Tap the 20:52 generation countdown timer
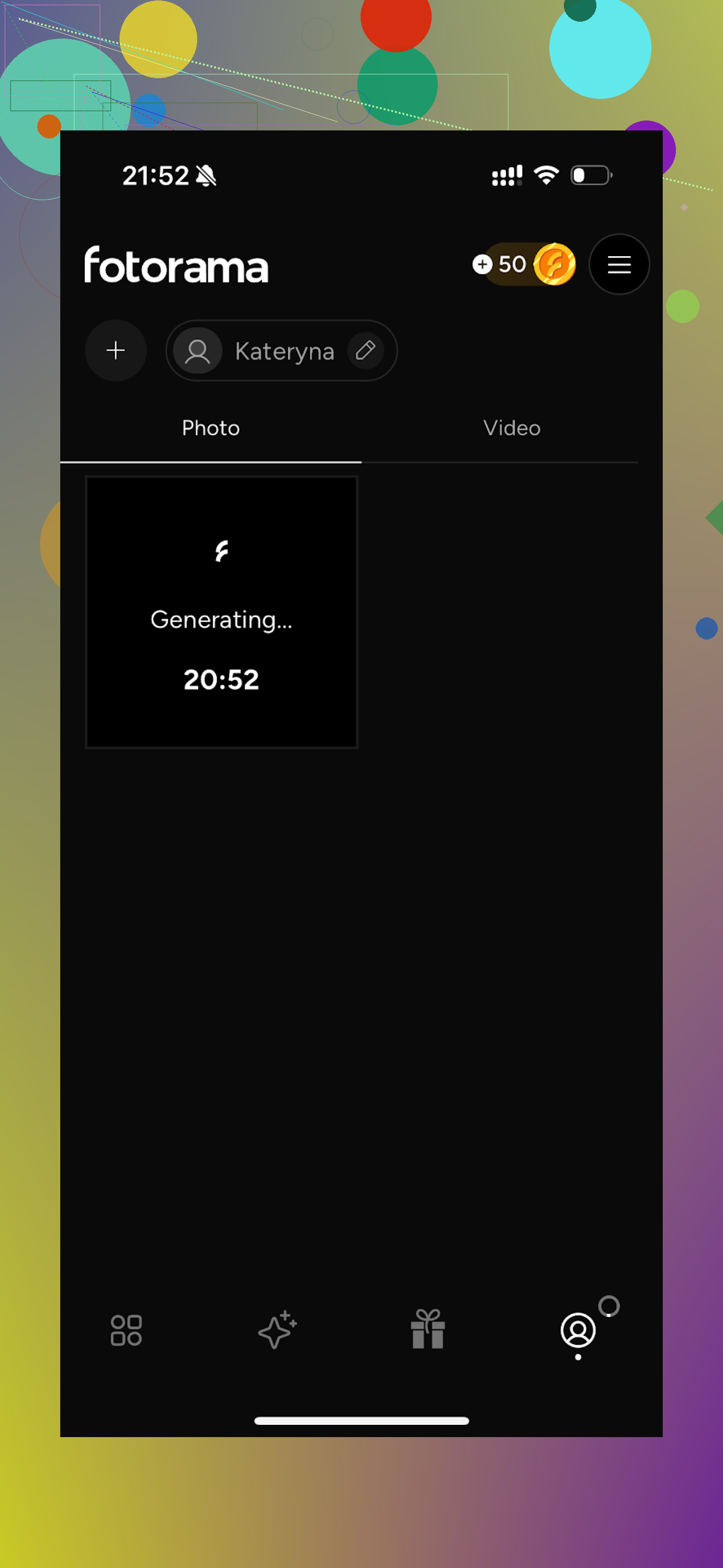This screenshot has height=1568, width=723. 222,679
